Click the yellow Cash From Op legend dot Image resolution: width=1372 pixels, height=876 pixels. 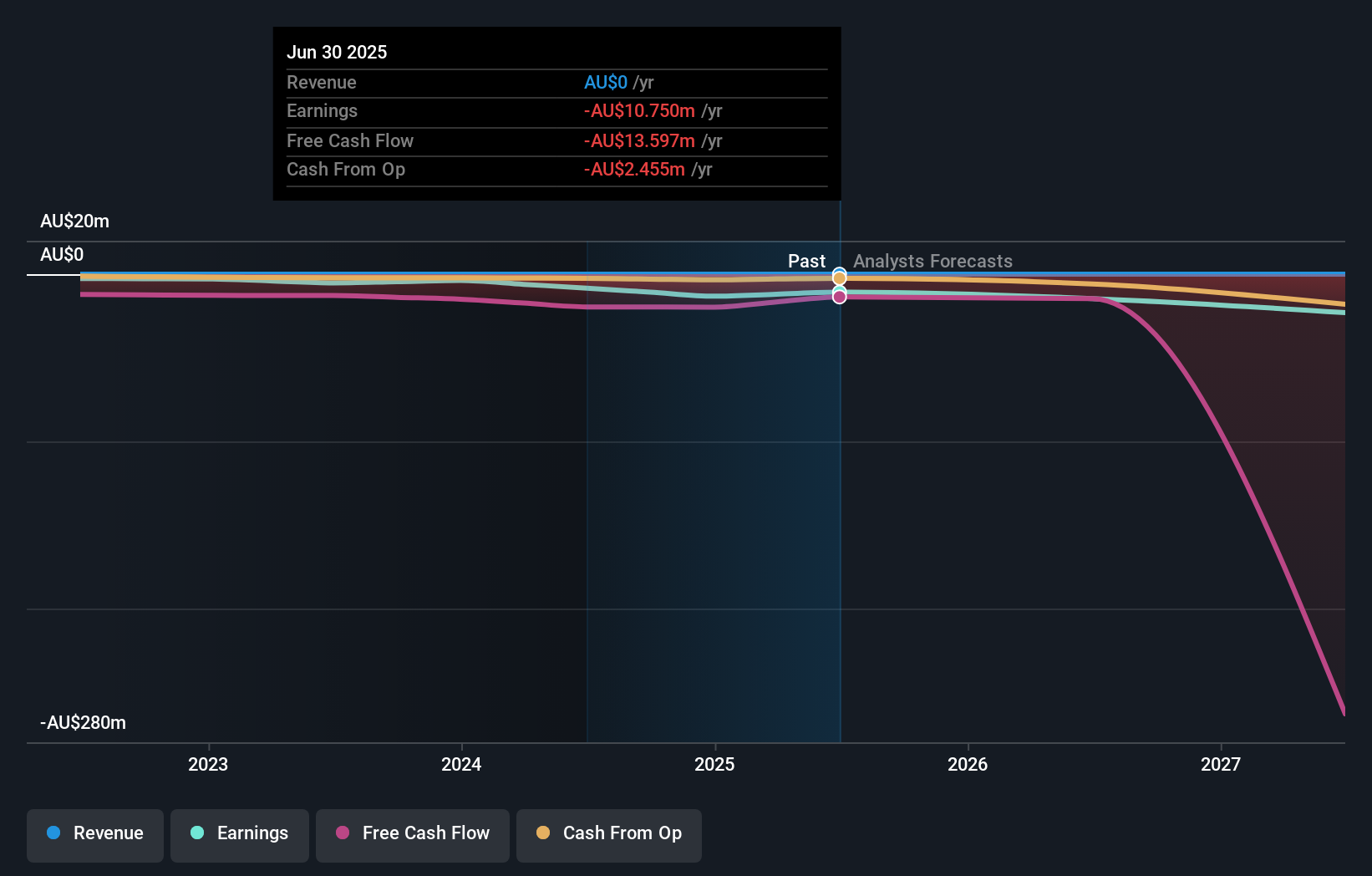pos(544,833)
